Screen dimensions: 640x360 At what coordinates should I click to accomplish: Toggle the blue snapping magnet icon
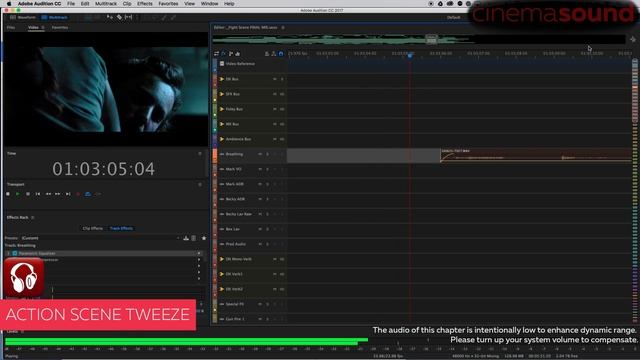pos(281,53)
